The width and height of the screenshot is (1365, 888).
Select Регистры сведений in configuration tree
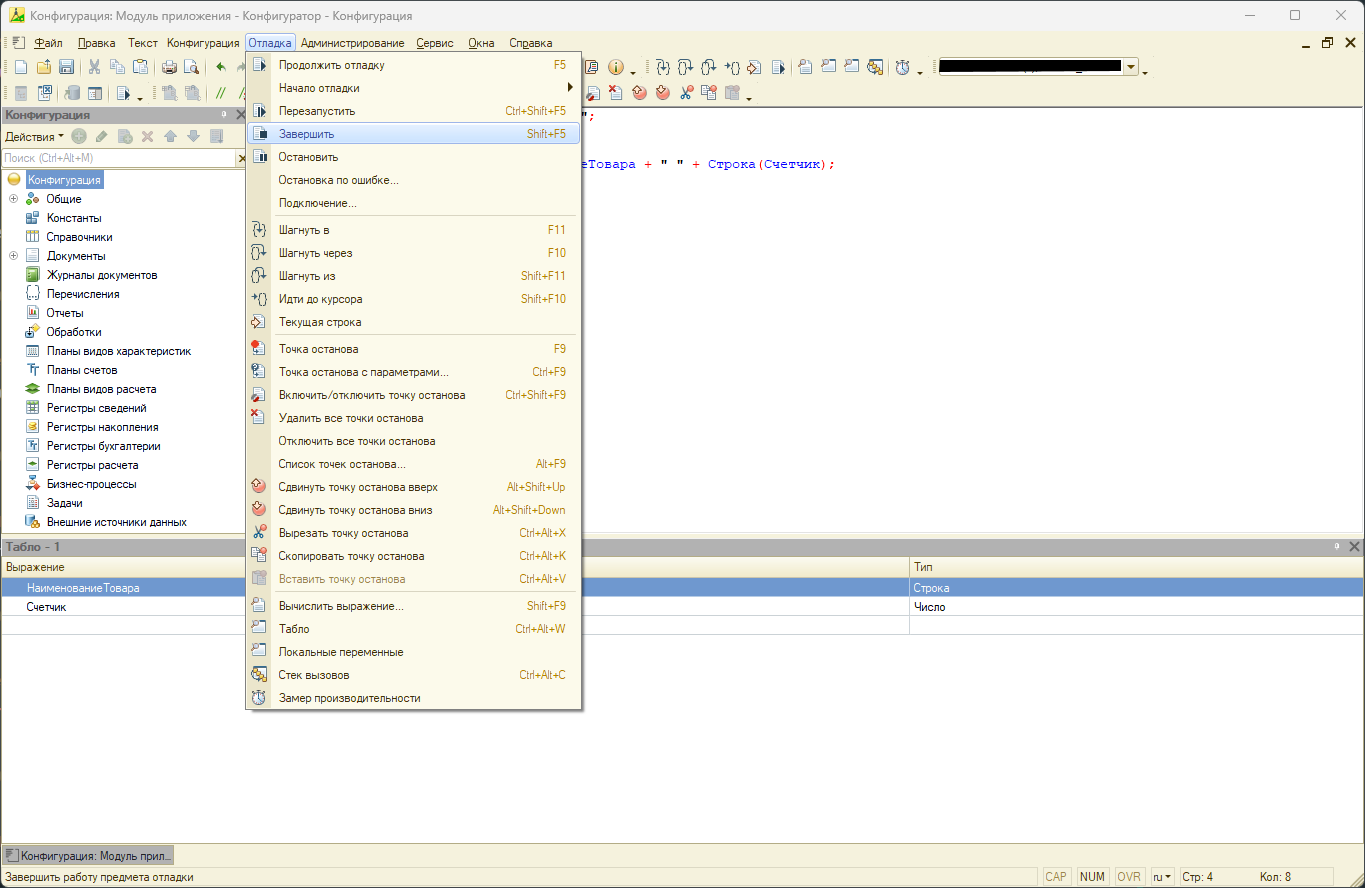click(96, 408)
